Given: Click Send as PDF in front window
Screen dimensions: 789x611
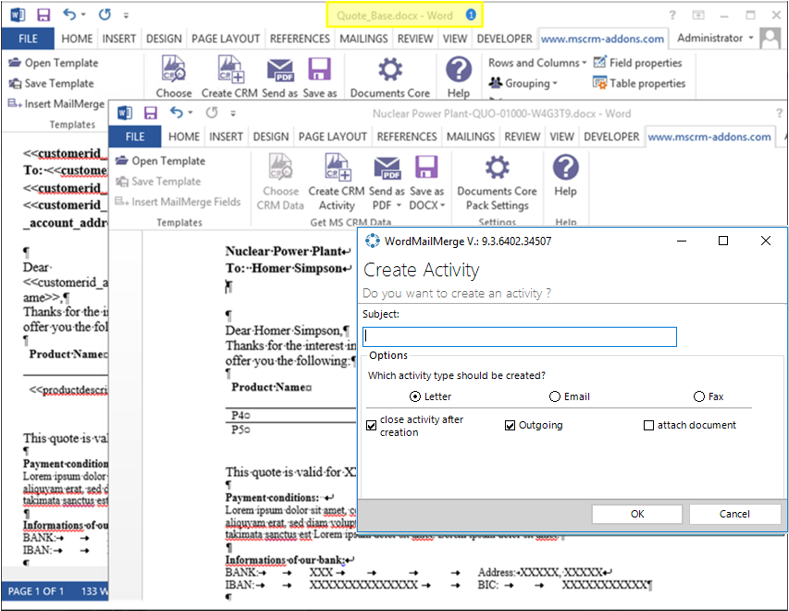Looking at the screenshot, I should coord(386,182).
